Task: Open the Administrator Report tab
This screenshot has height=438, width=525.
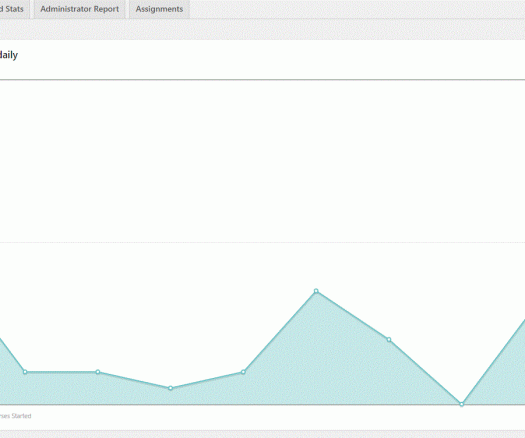Action: coord(79,9)
